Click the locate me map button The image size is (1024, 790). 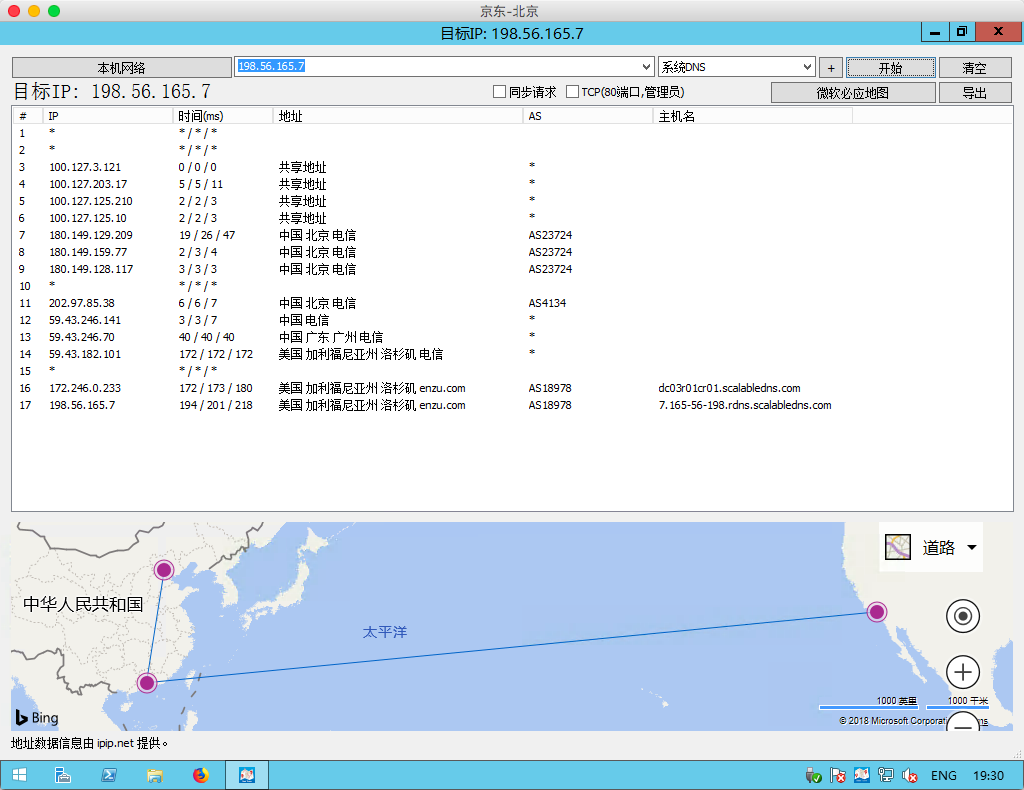pyautogui.click(x=963, y=616)
